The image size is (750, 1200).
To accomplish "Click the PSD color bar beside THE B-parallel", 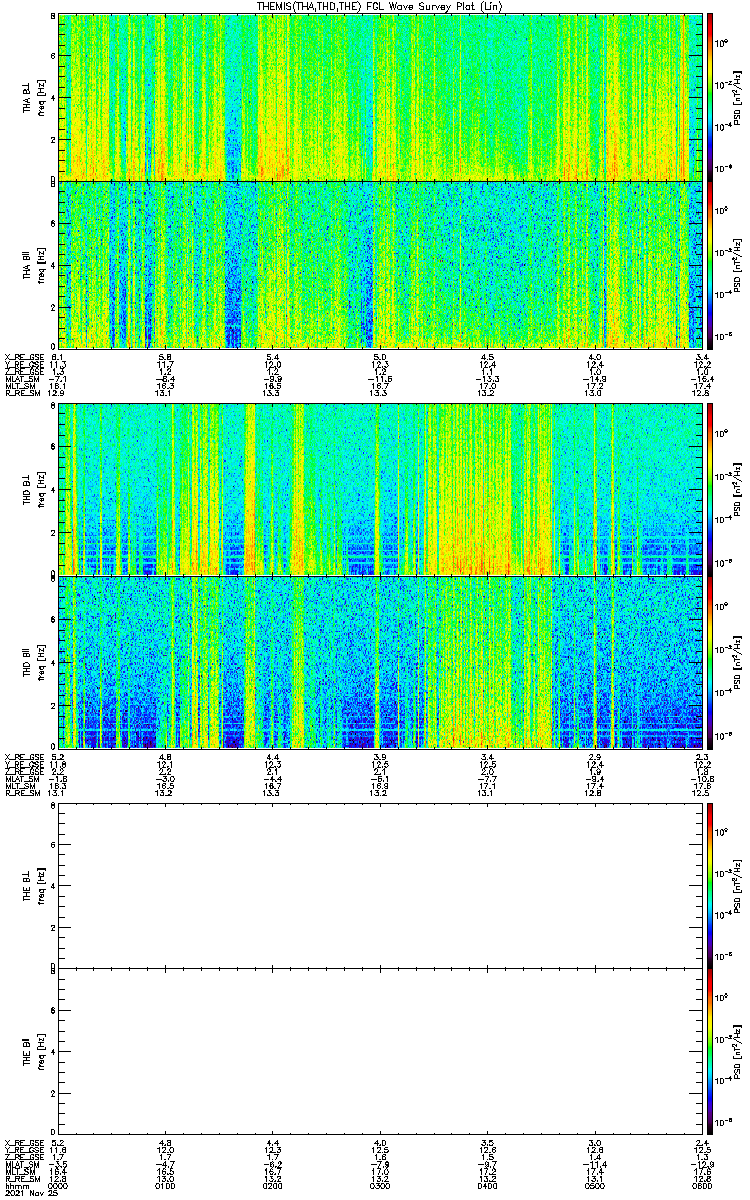I will [x=711, y=1050].
